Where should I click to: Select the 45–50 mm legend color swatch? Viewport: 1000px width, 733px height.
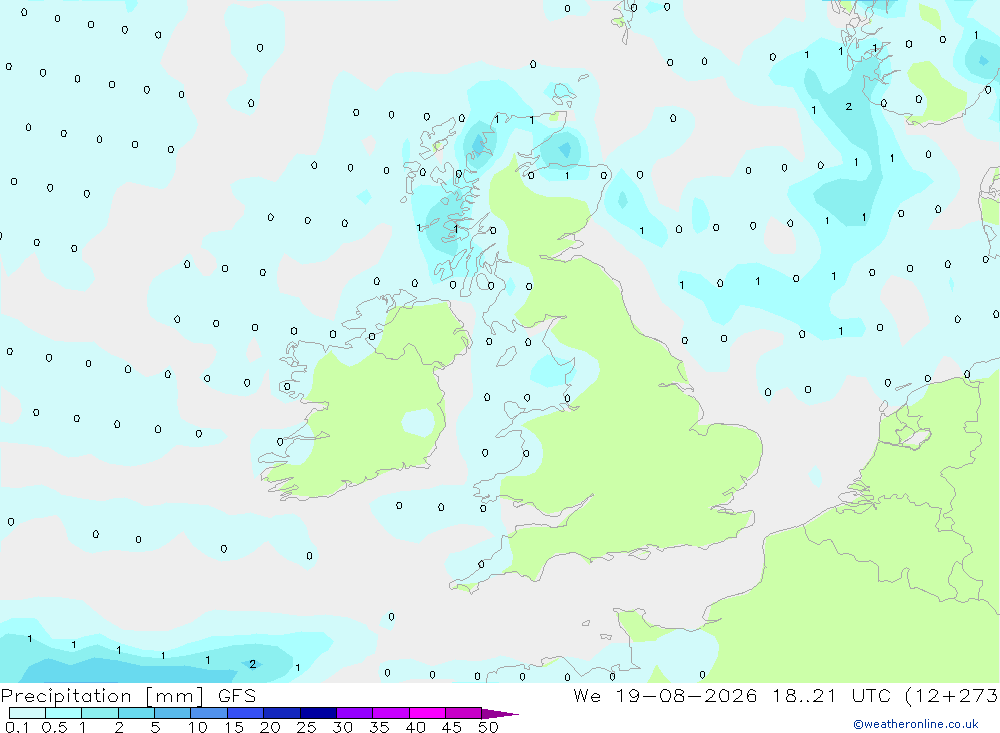tap(463, 713)
